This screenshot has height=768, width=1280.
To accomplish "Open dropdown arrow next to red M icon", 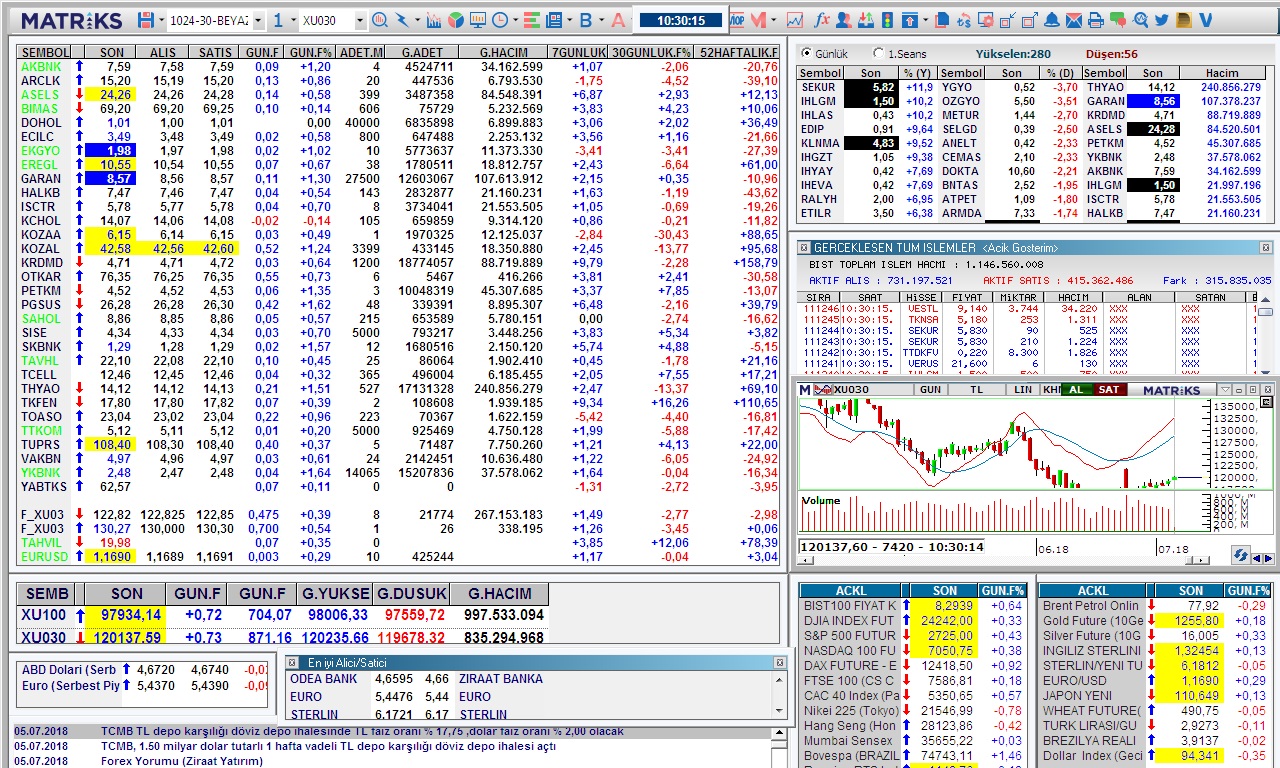I will (773, 20).
